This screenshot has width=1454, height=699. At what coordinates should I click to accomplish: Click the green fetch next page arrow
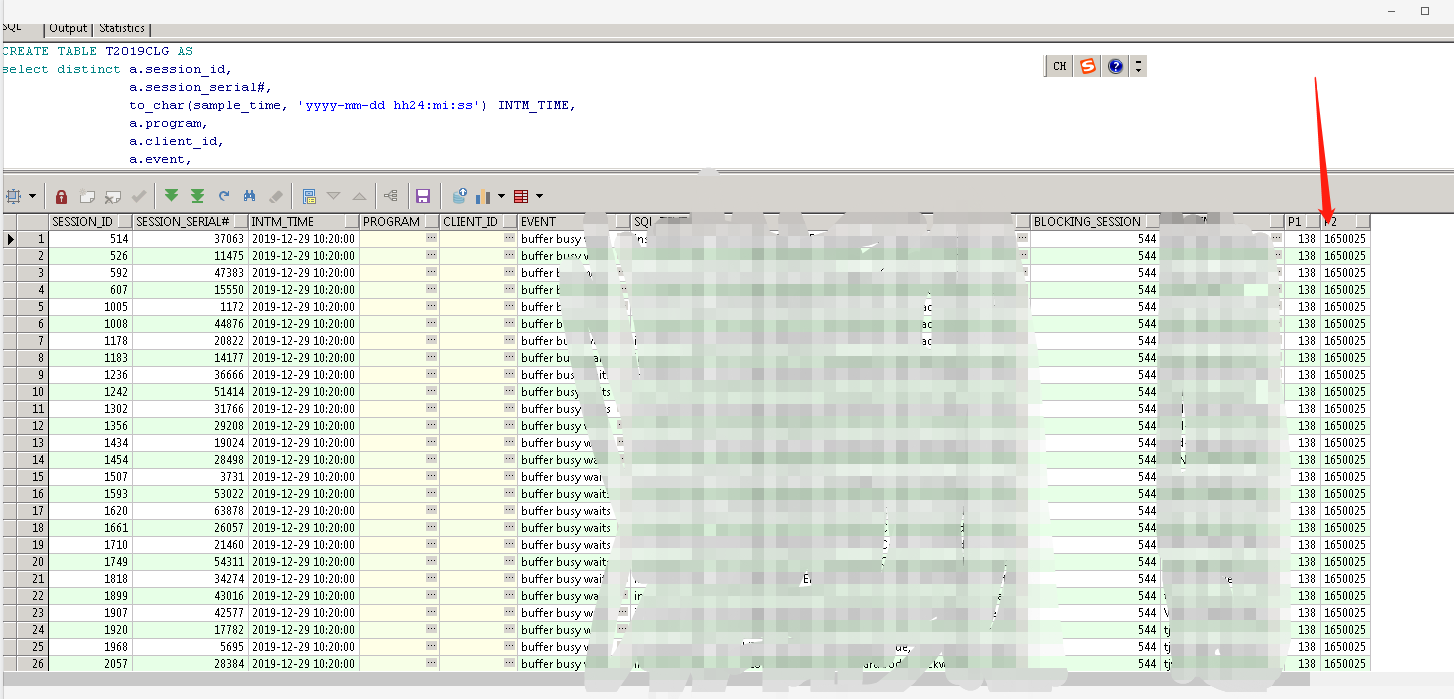coord(171,196)
